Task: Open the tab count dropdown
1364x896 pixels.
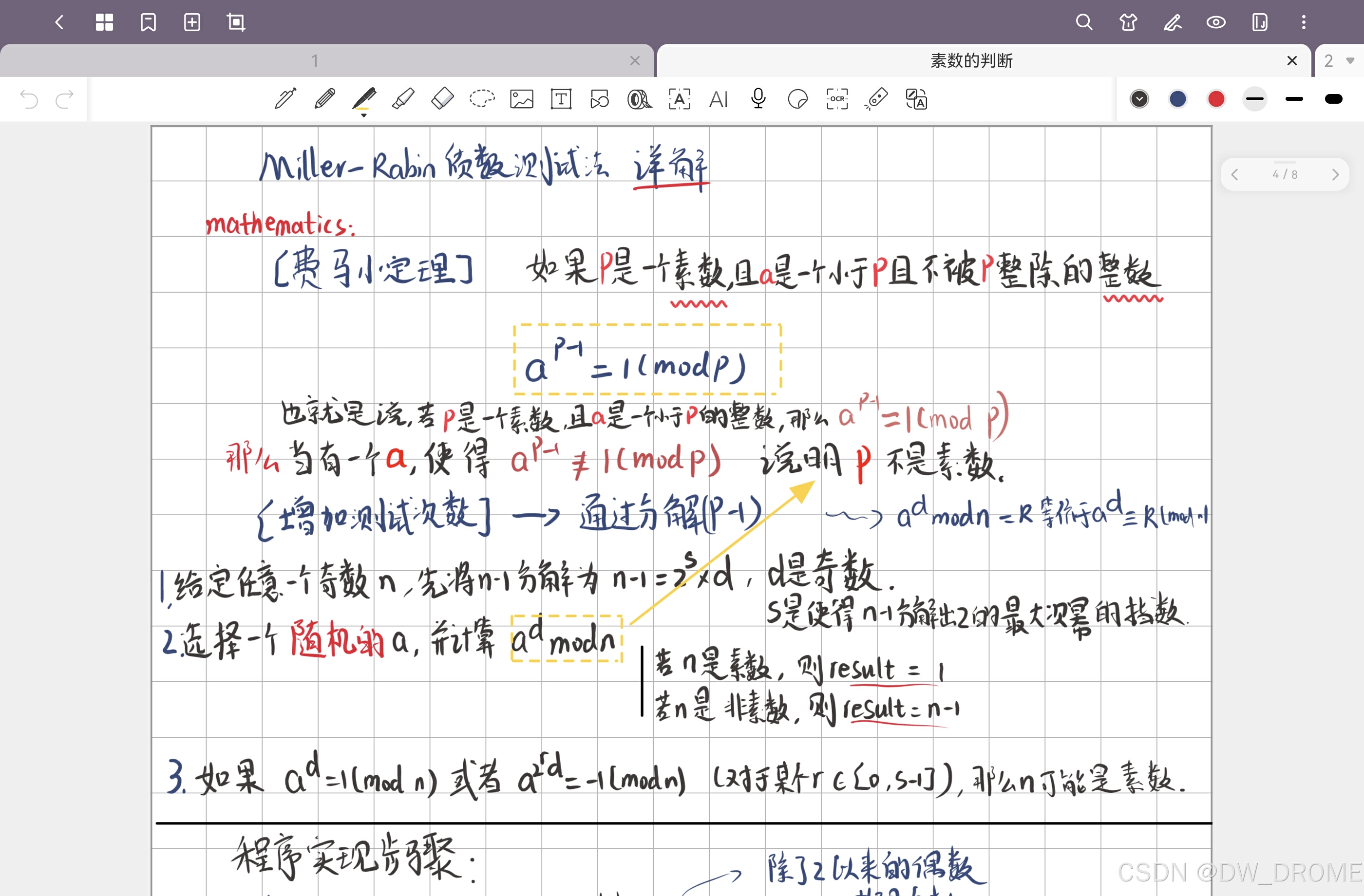Action: click(1339, 61)
